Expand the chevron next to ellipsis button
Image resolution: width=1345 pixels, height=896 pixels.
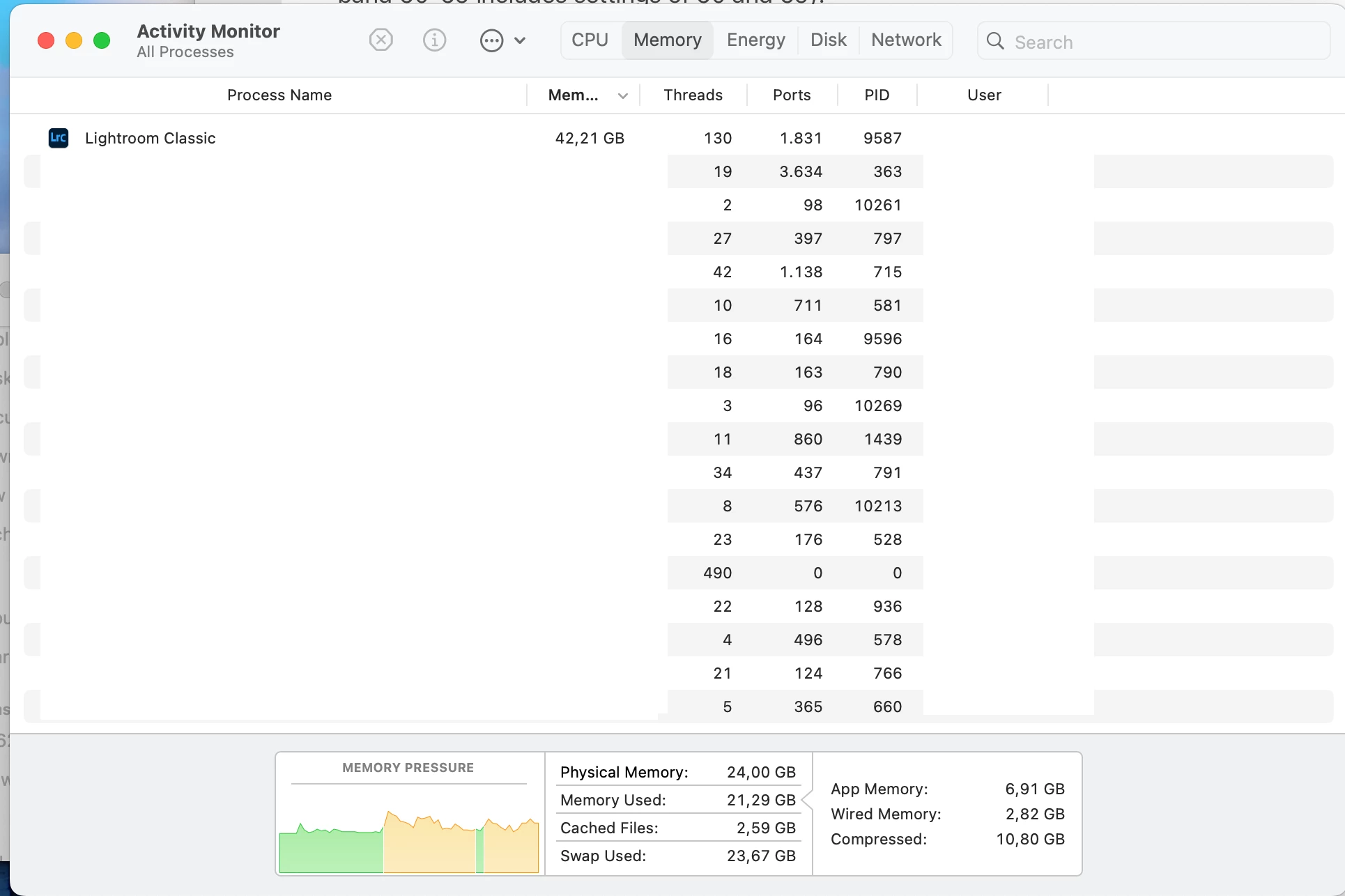(x=520, y=40)
